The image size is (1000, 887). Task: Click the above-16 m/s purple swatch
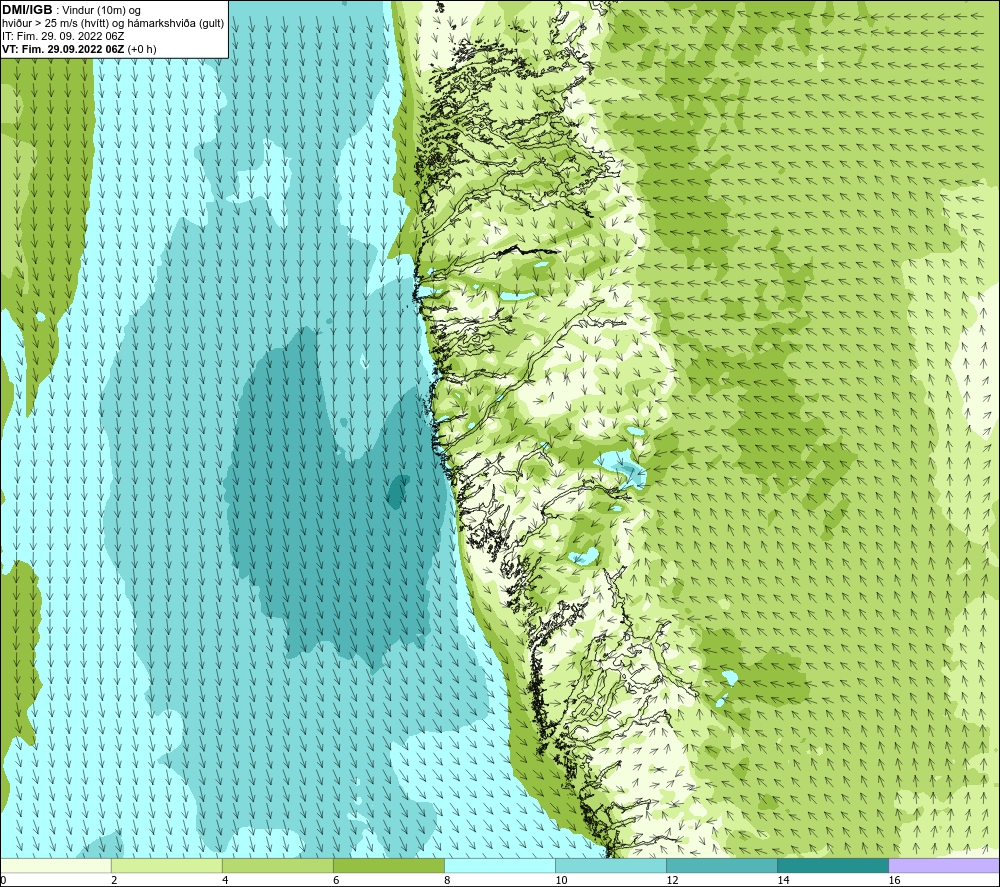(x=944, y=866)
